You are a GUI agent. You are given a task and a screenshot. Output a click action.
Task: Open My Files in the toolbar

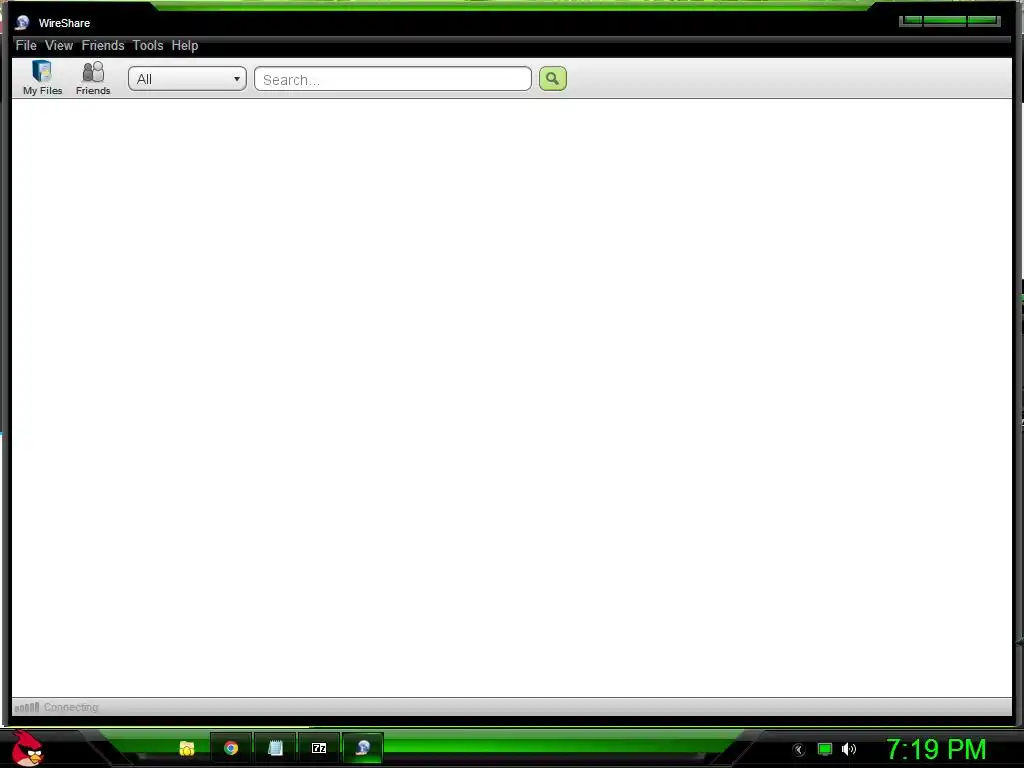point(42,78)
